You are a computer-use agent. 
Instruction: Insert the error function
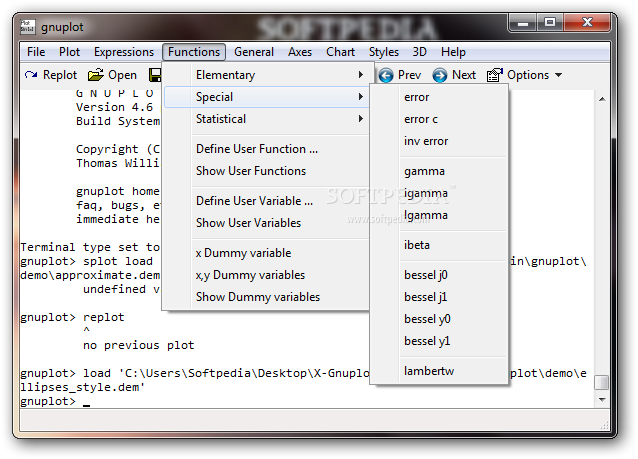439,97
